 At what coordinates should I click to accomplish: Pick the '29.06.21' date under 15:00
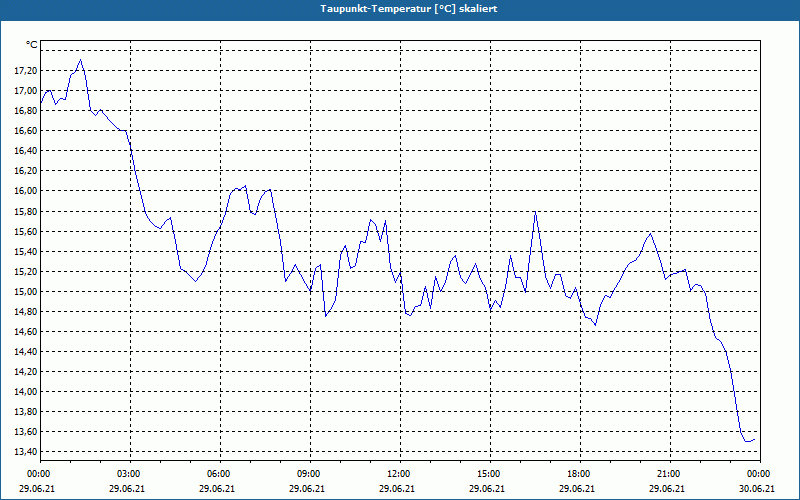(x=487, y=489)
